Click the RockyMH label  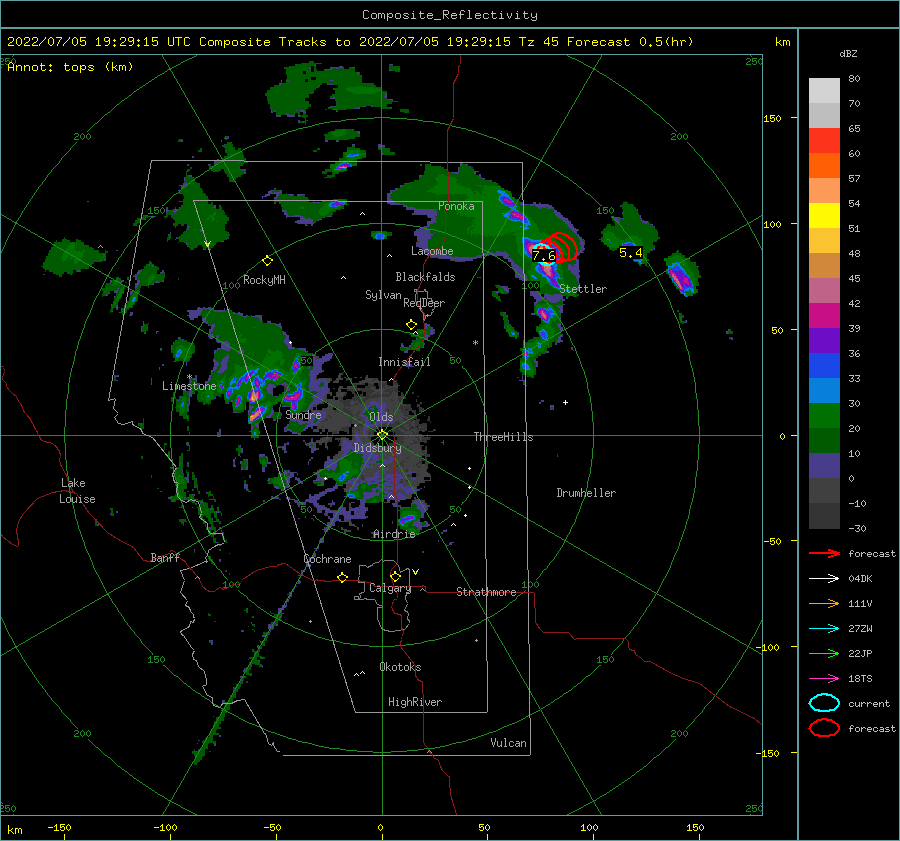[x=264, y=280]
